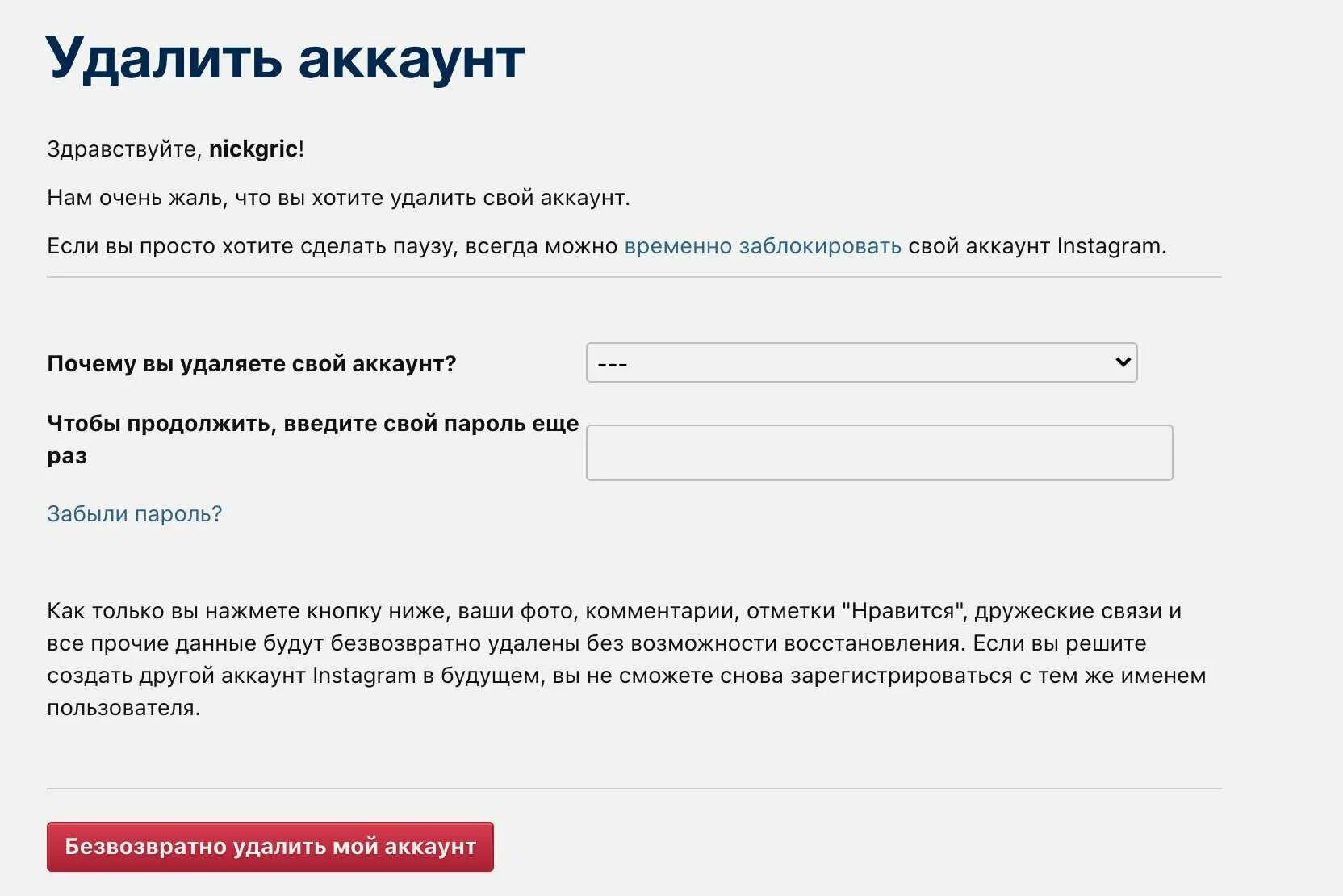Open the 'Забыли пароль?' link

134,514
